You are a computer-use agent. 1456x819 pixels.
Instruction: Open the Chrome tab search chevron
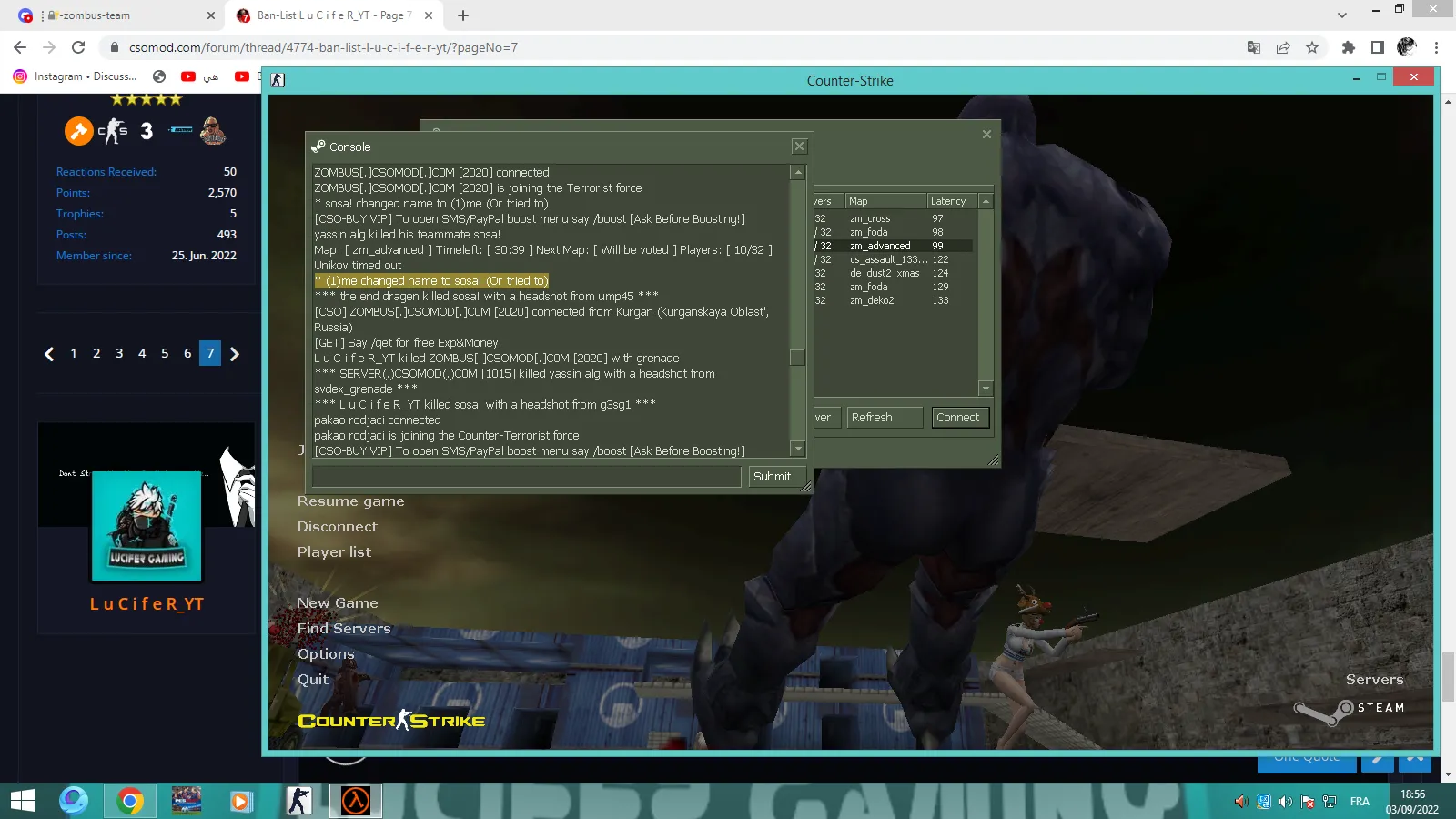click(1342, 15)
